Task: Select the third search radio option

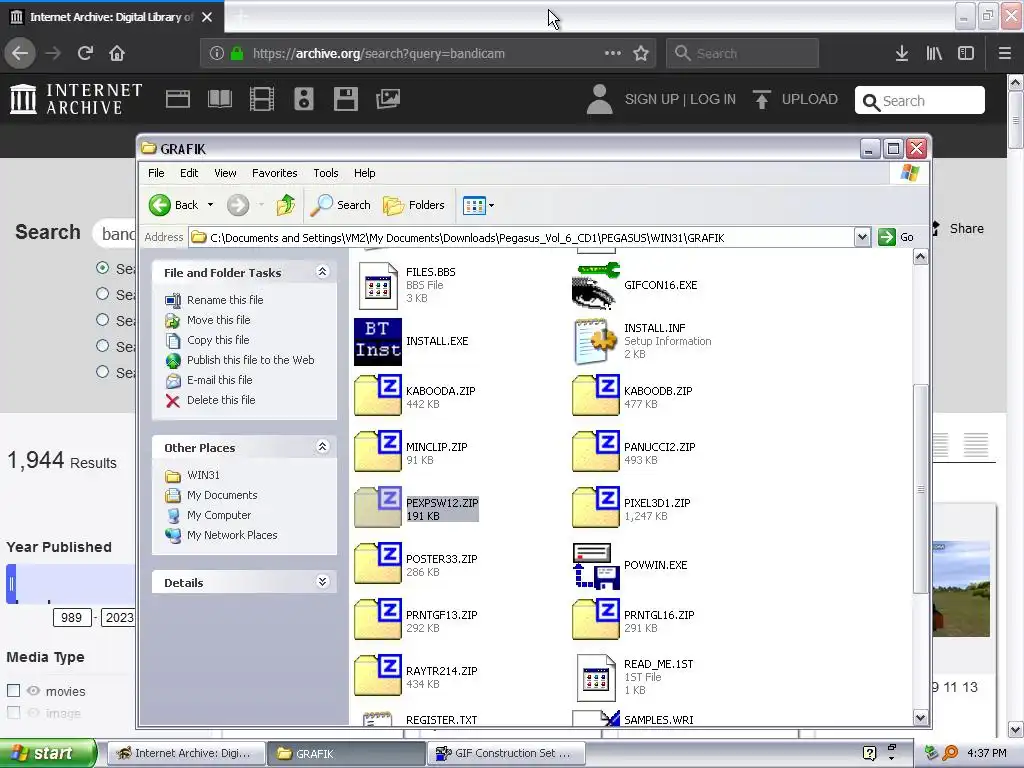Action: coord(103,320)
